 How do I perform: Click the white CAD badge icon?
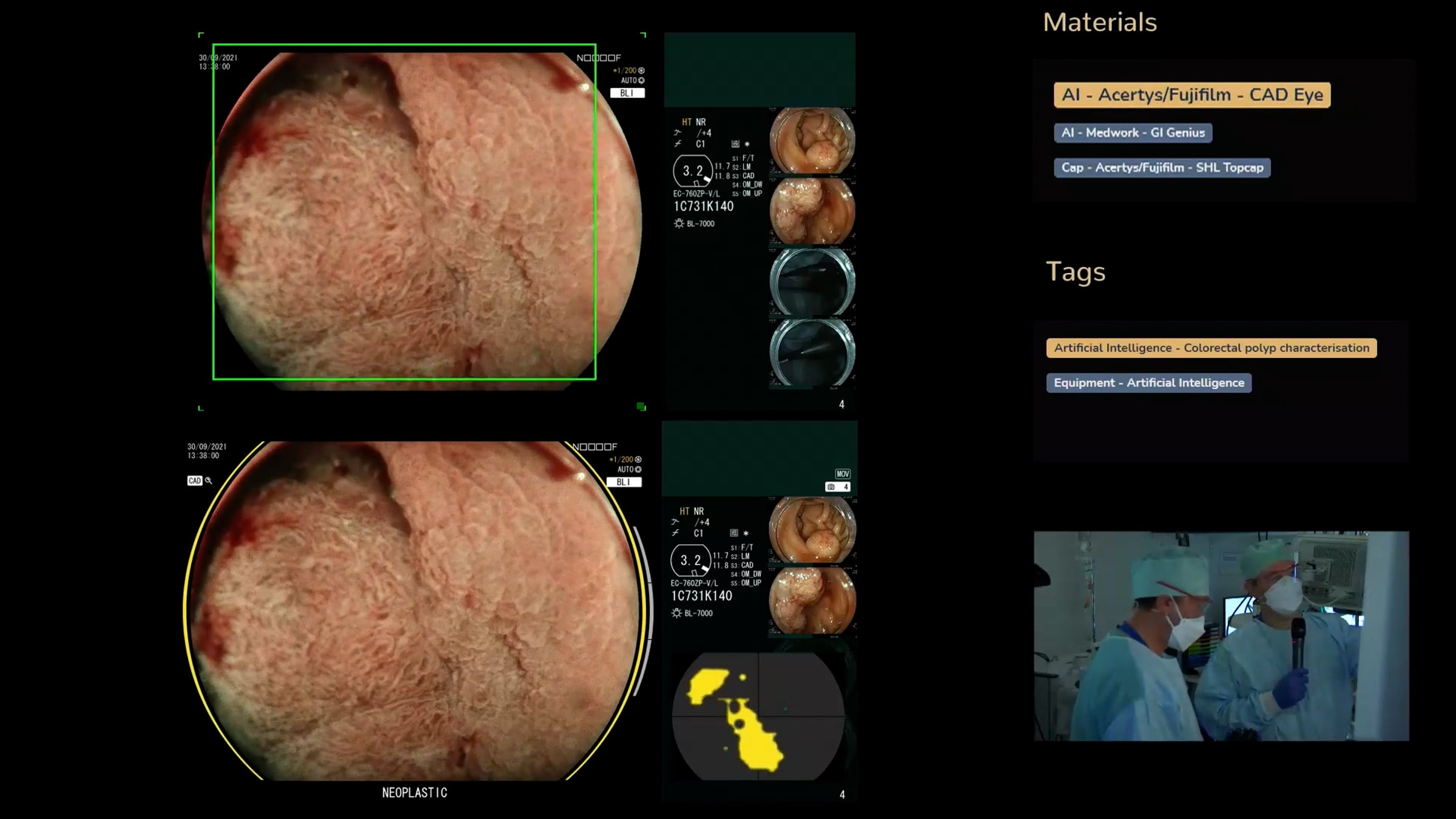(194, 480)
